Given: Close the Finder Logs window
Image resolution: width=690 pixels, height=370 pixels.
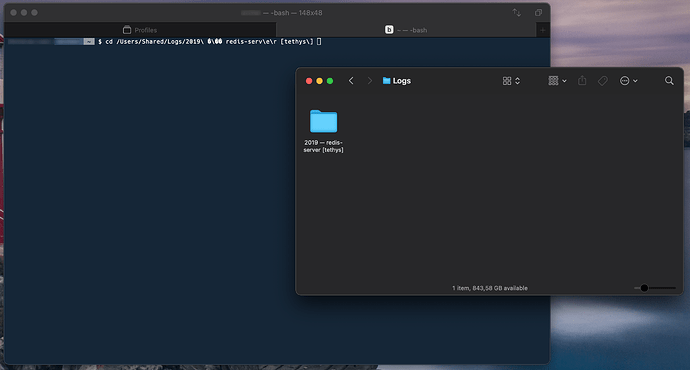Looking at the screenshot, I should (309, 81).
